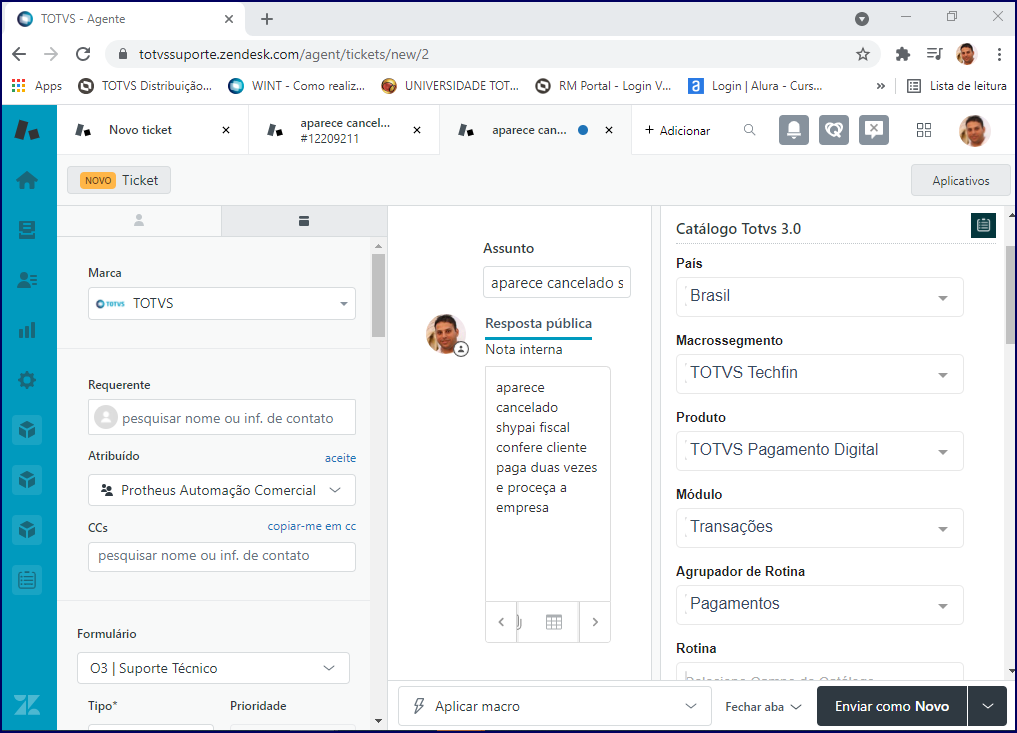
Task: Click the message-with-X toolbar icon
Action: [x=874, y=130]
